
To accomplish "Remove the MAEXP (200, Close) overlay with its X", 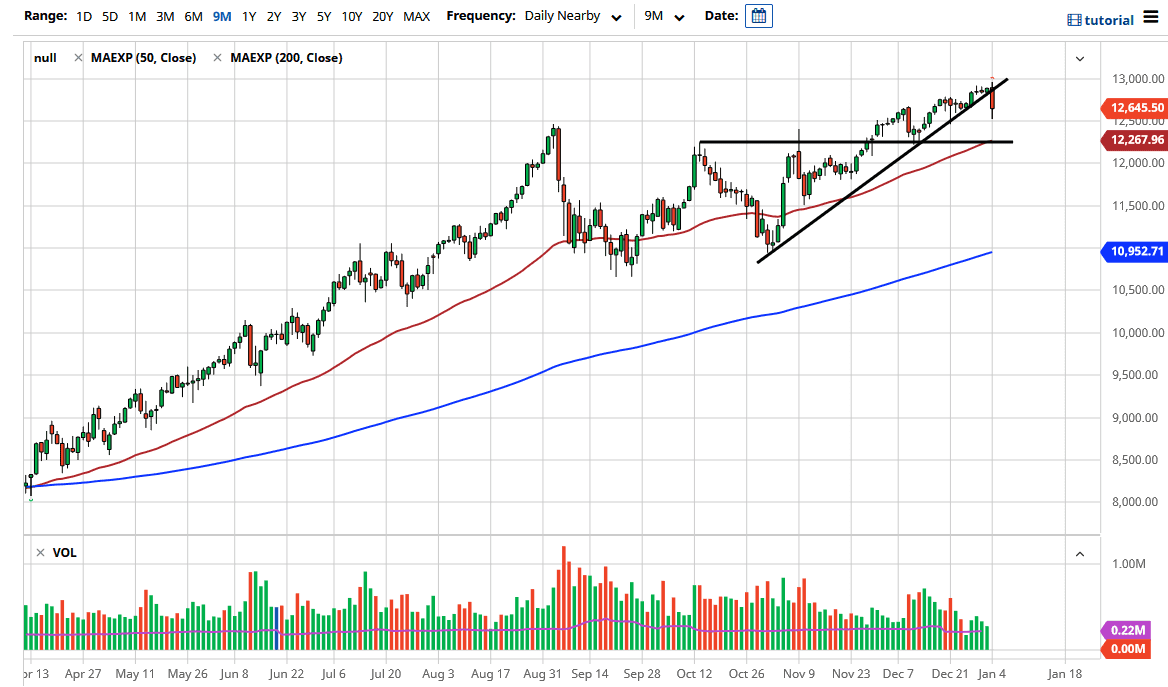I will click(216, 57).
